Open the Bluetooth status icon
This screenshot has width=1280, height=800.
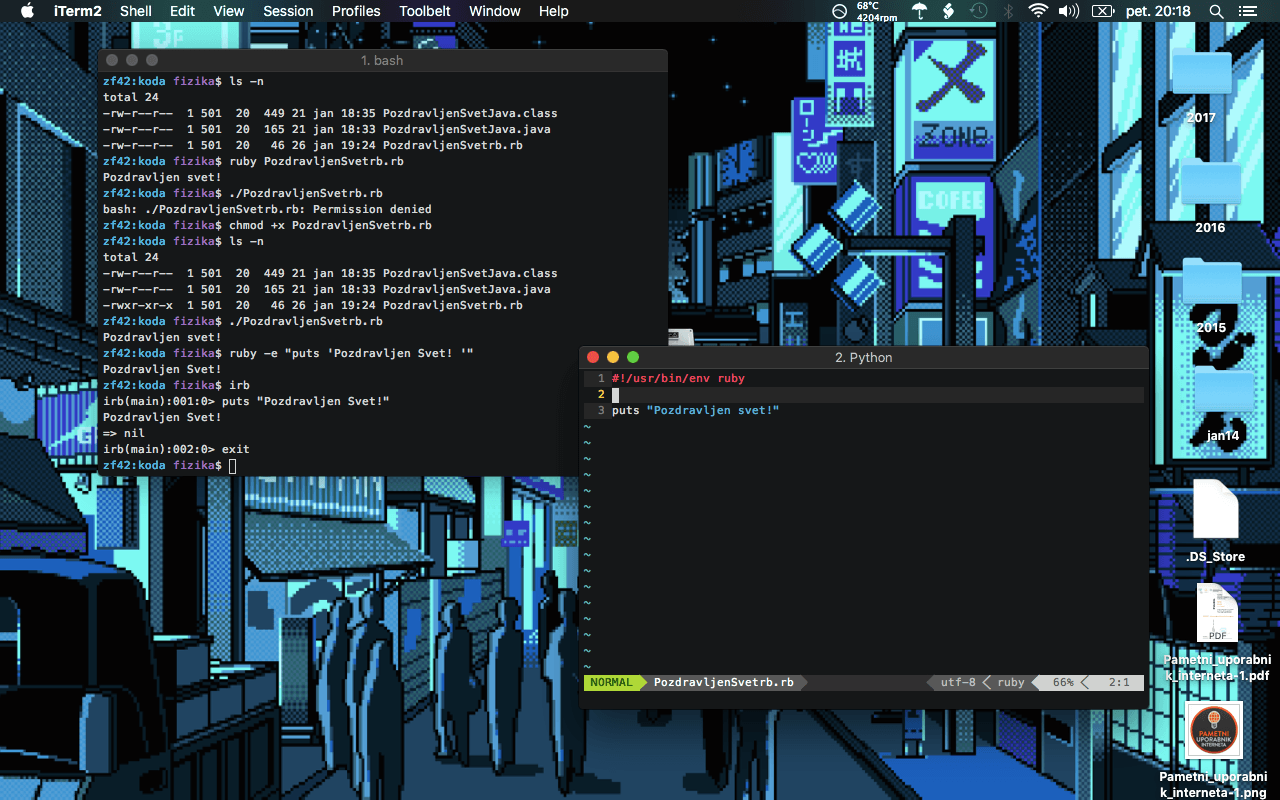click(x=1008, y=11)
